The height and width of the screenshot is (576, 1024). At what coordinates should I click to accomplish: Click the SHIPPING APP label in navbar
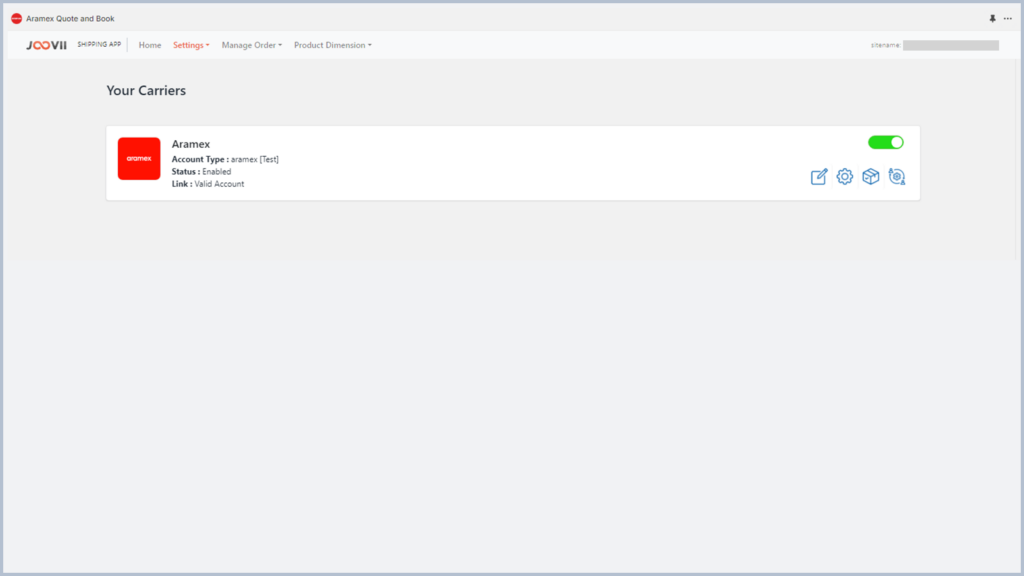[99, 45]
